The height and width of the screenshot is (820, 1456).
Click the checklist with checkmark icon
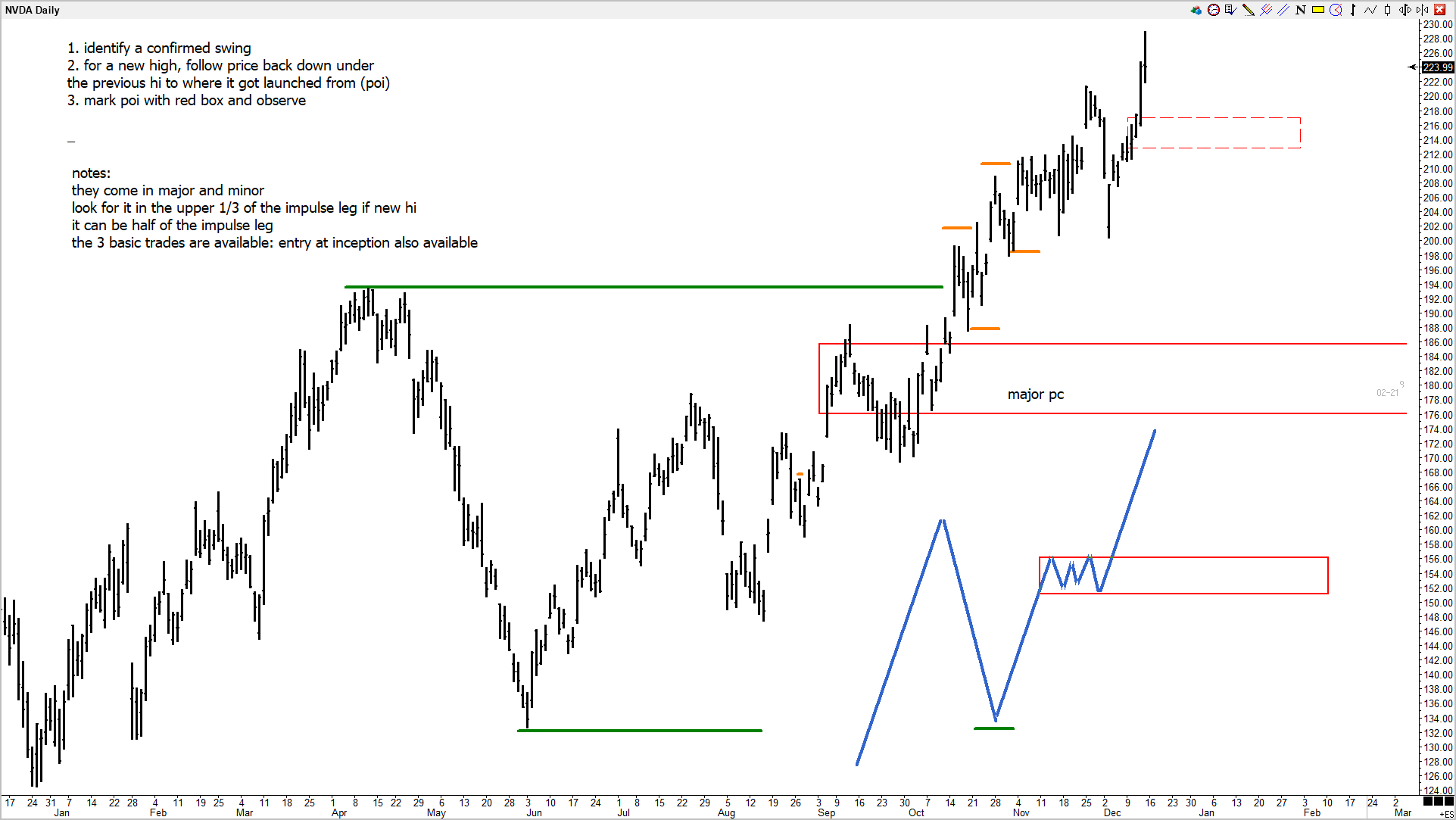coord(1230,10)
